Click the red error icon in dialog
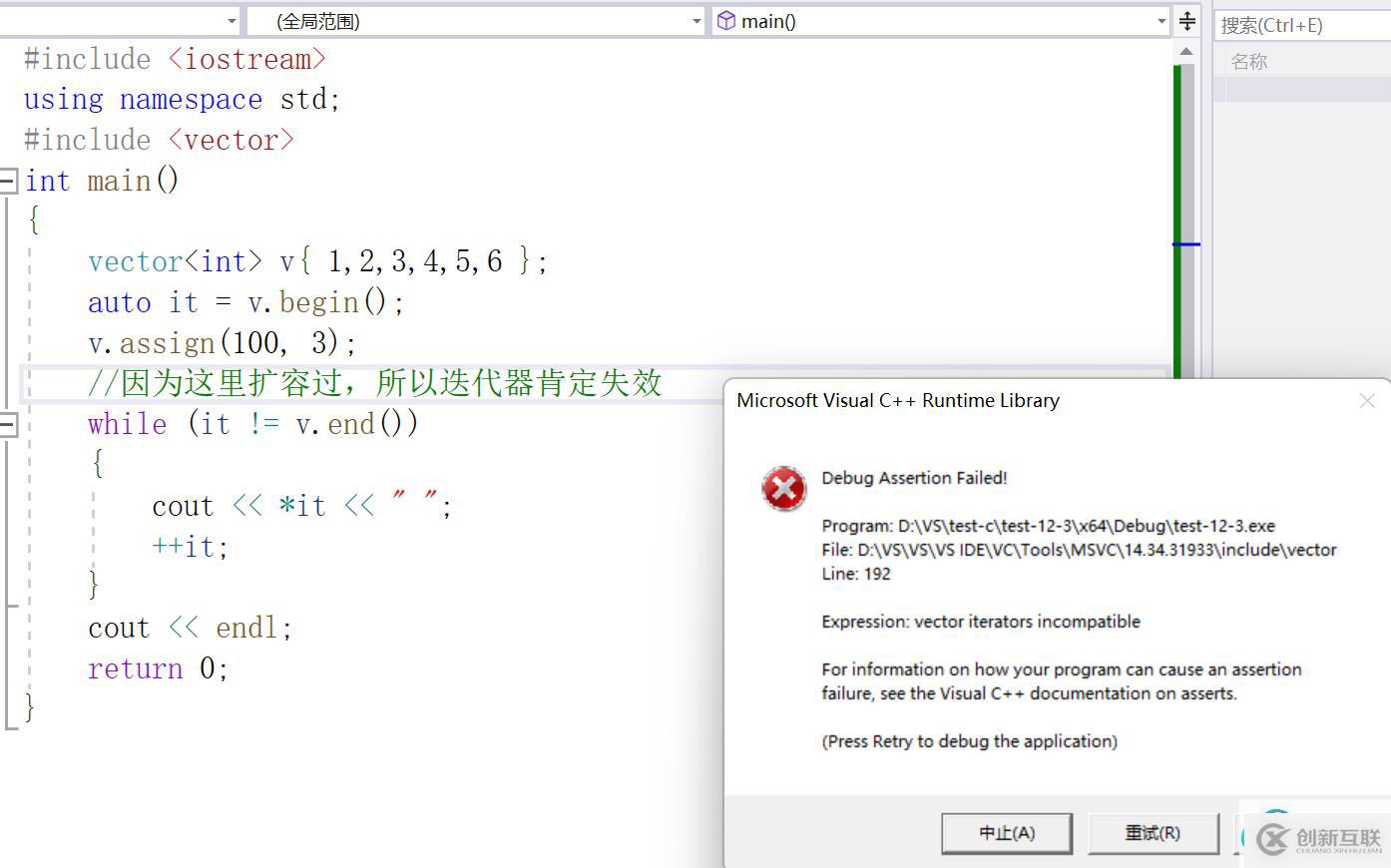1391x868 pixels. pos(784,489)
